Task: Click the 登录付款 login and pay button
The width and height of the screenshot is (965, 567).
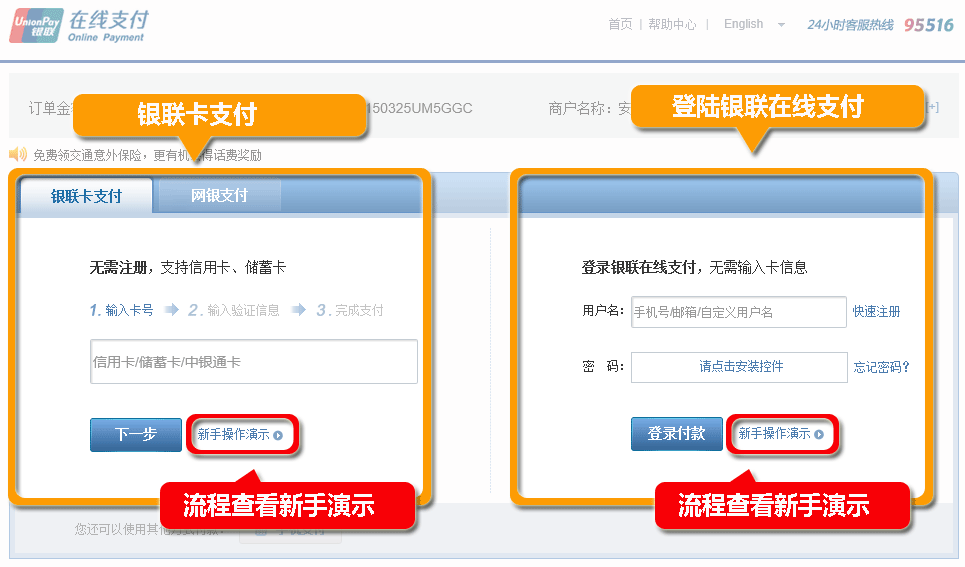Action: click(676, 433)
